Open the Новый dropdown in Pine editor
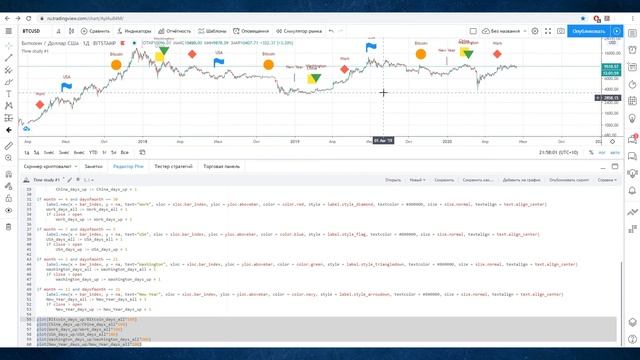The image size is (640, 360). [x=417, y=180]
